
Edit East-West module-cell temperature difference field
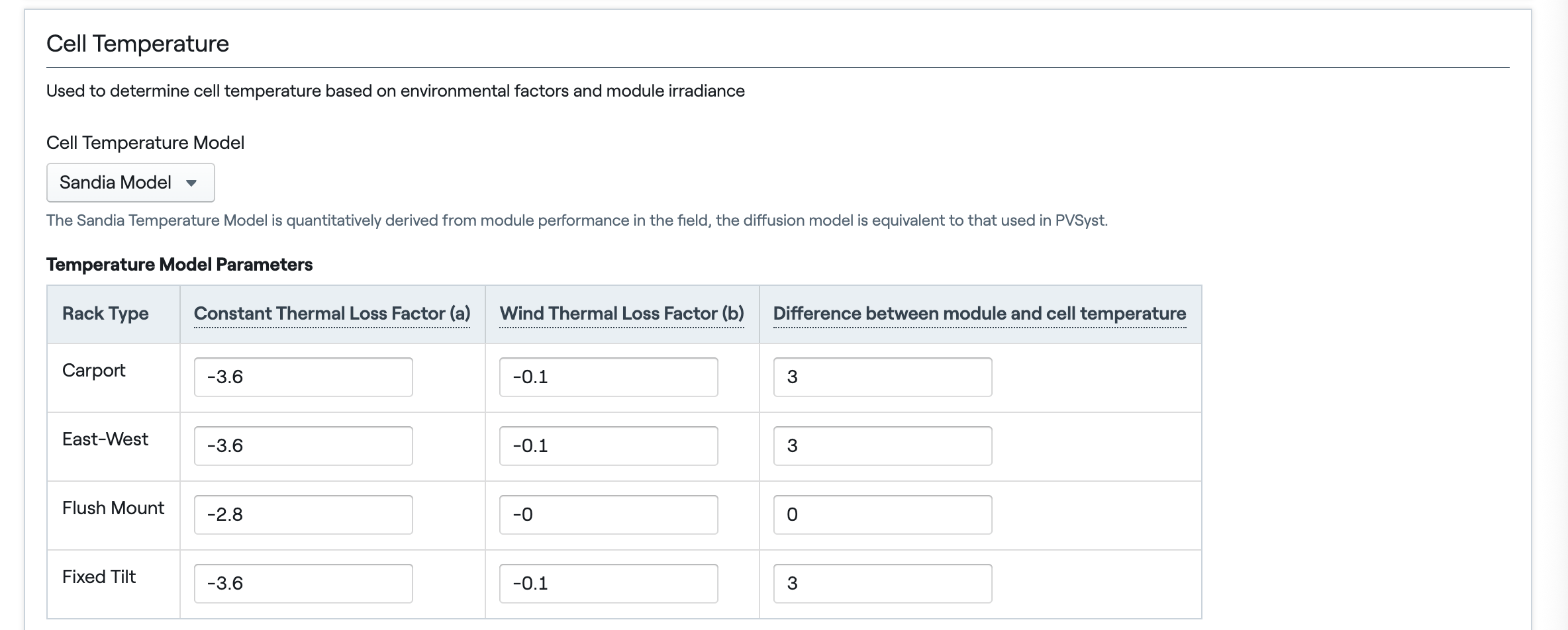point(883,446)
